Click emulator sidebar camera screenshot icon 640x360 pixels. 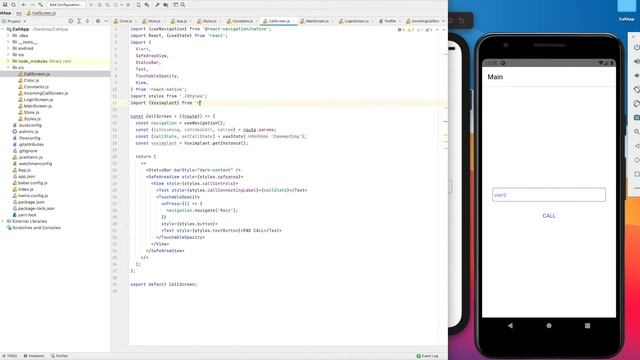coord(637,118)
